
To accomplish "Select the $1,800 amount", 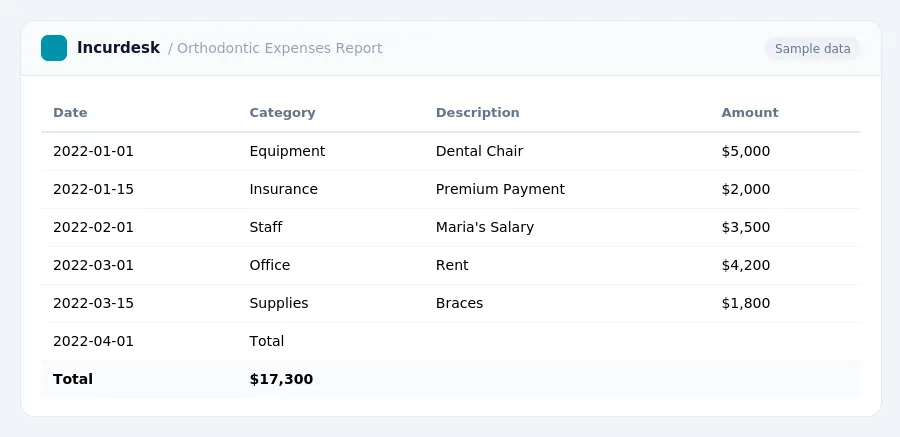I will (746, 303).
